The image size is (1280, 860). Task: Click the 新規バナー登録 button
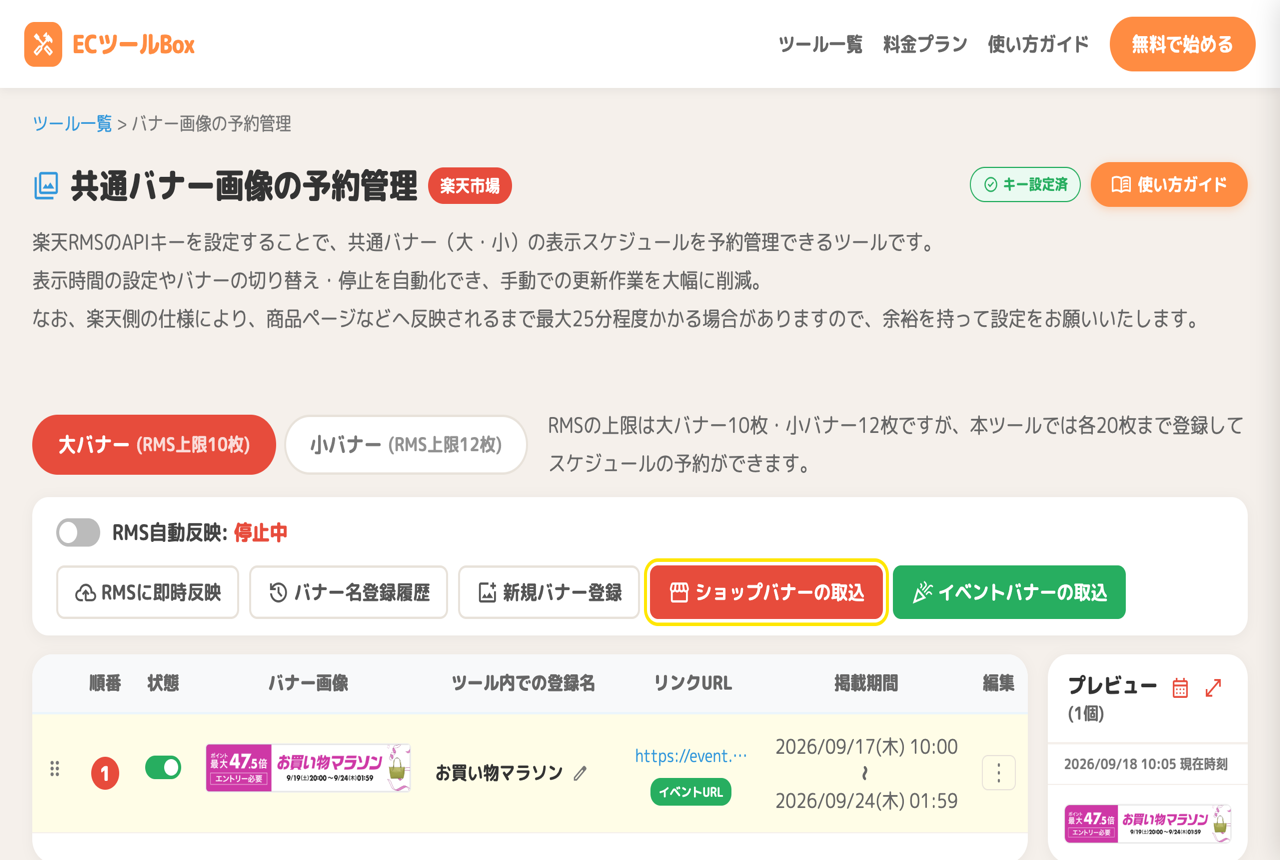click(549, 592)
